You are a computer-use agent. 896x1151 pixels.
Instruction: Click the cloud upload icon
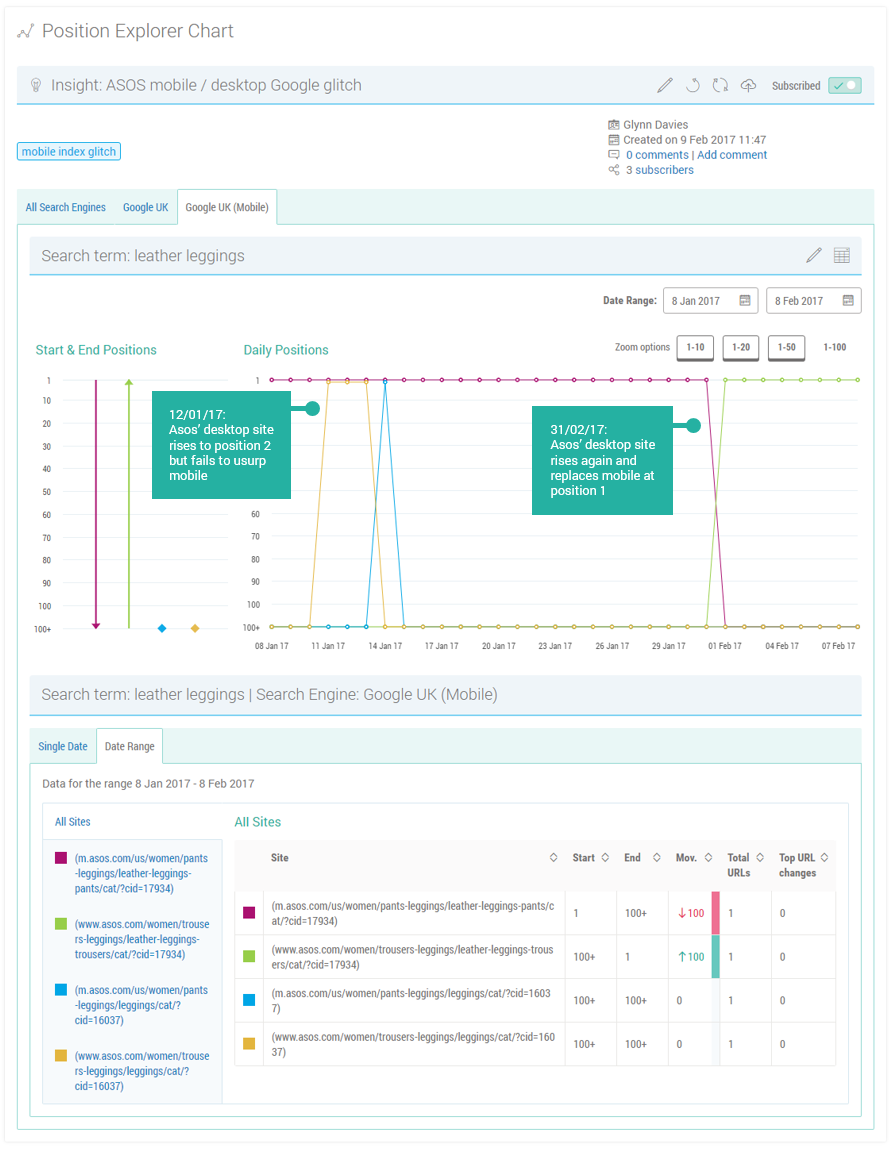click(x=748, y=86)
